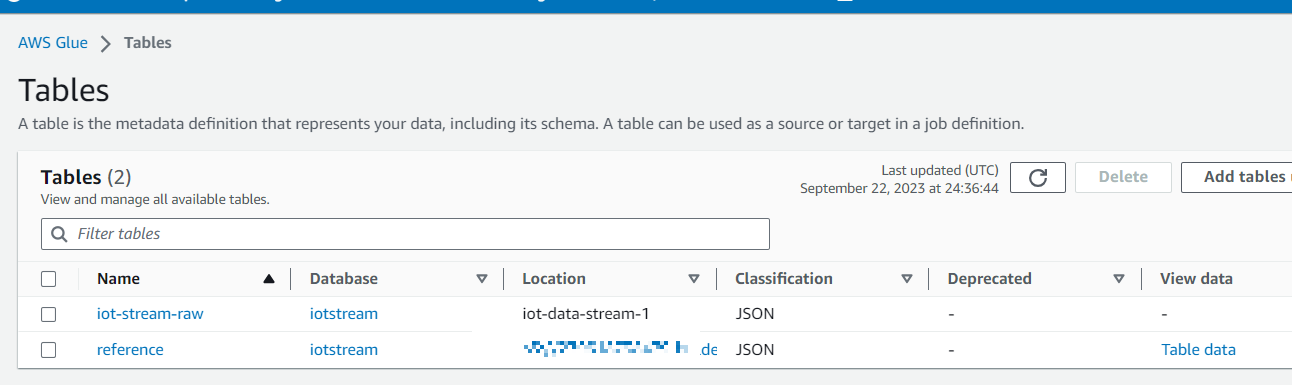Screen dimensions: 1292x385
Task: Open the reference table link
Action: click(130, 350)
